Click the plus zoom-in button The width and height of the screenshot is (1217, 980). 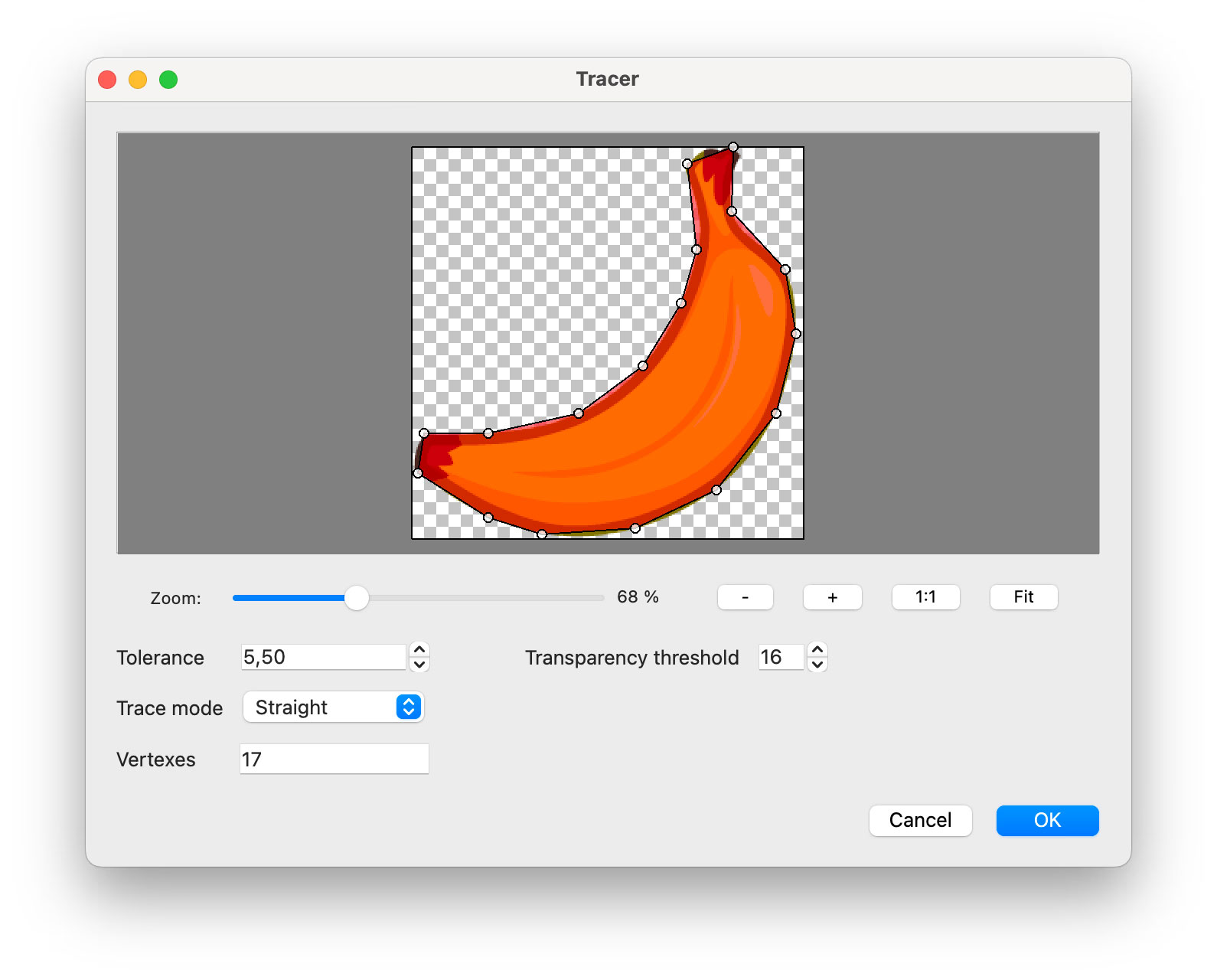[832, 597]
